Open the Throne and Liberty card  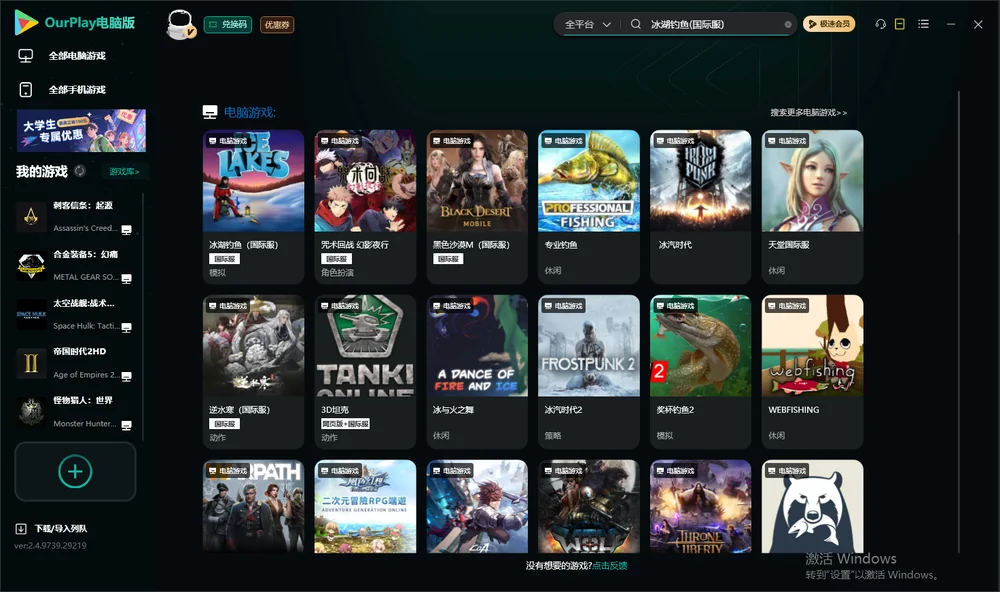[701, 507]
